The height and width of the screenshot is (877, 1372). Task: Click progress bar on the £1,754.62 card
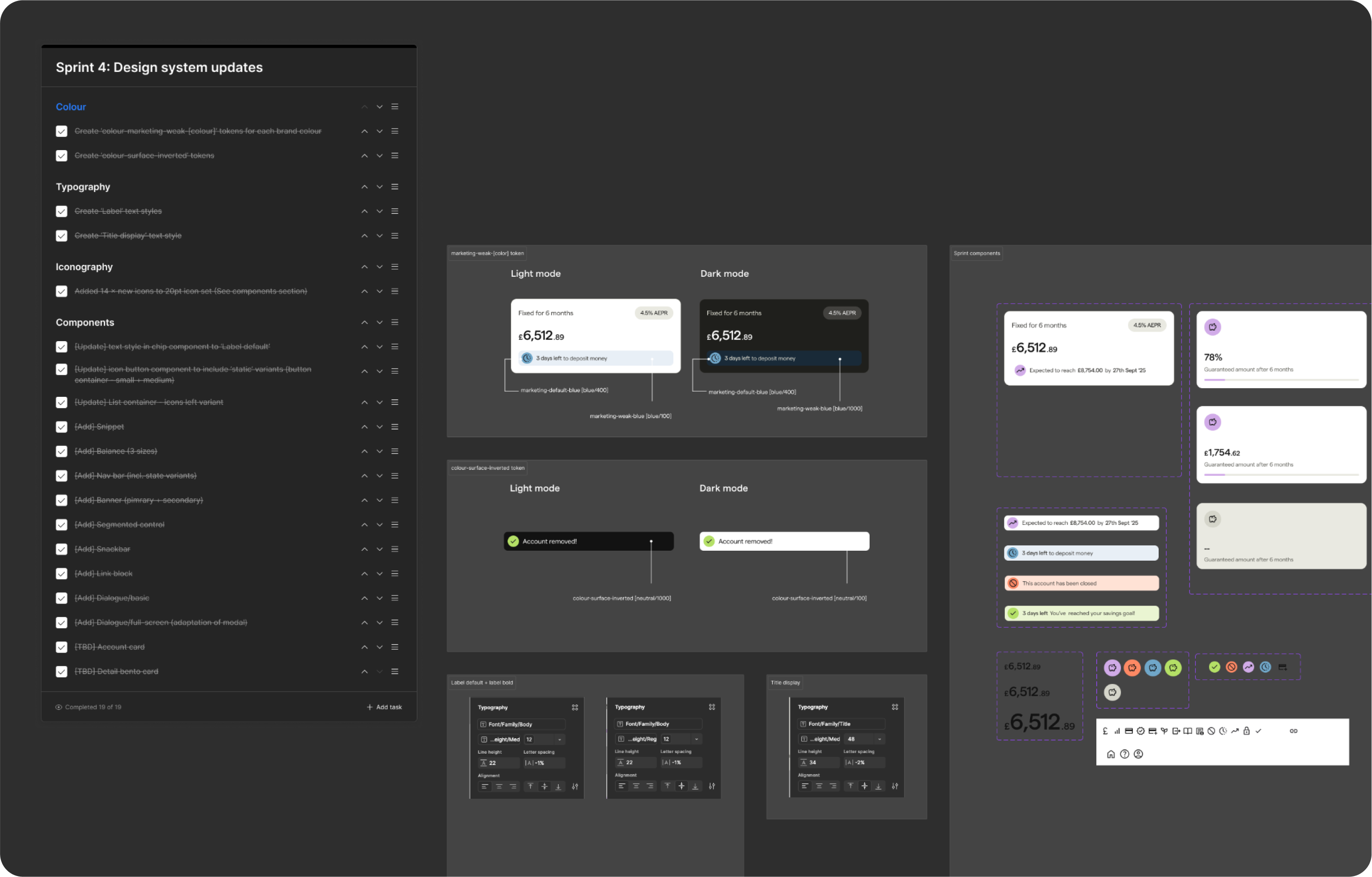coord(1282,475)
